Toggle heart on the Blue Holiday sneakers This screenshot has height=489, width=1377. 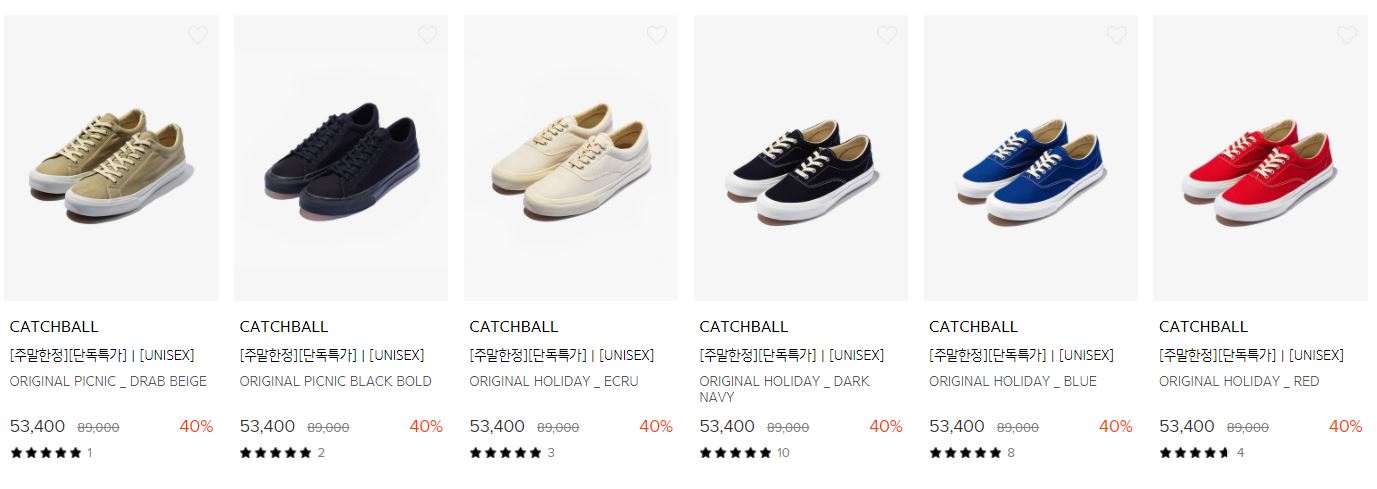(x=1117, y=36)
